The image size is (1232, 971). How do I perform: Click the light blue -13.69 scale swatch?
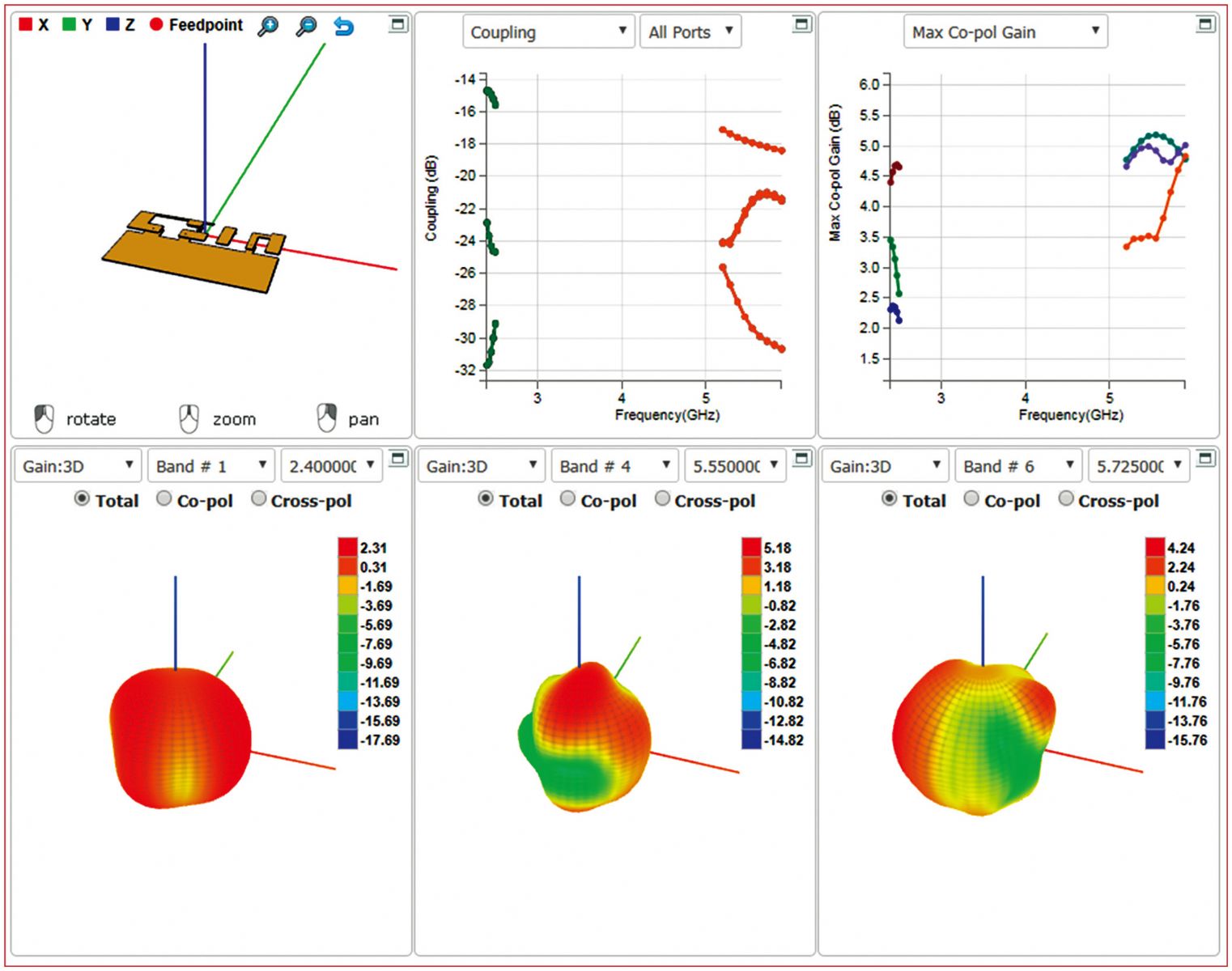point(347,702)
